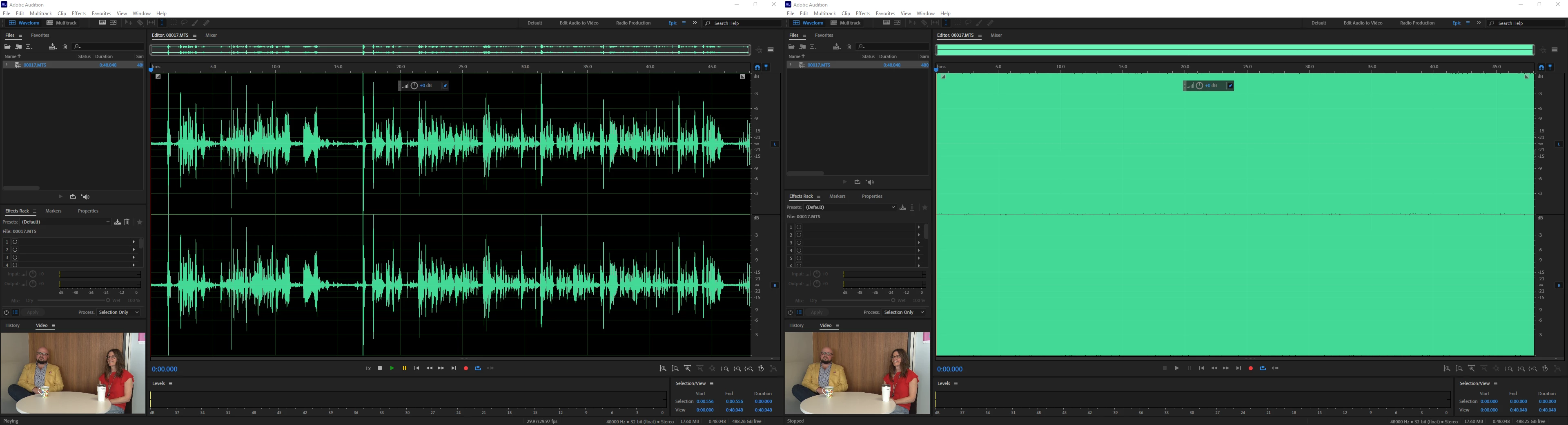Image resolution: width=1568 pixels, height=425 pixels.
Task: Pin the volume HUD in left editor
Action: (x=445, y=86)
